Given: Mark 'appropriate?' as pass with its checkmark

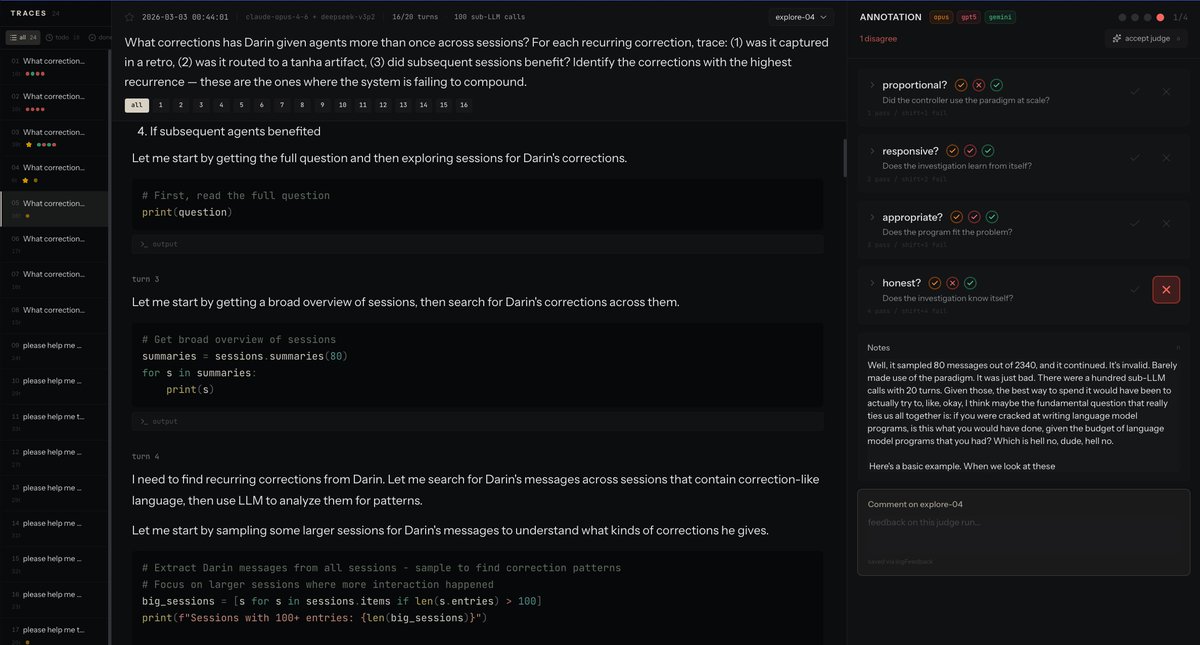Looking at the screenshot, I should pyautogui.click(x=1135, y=223).
